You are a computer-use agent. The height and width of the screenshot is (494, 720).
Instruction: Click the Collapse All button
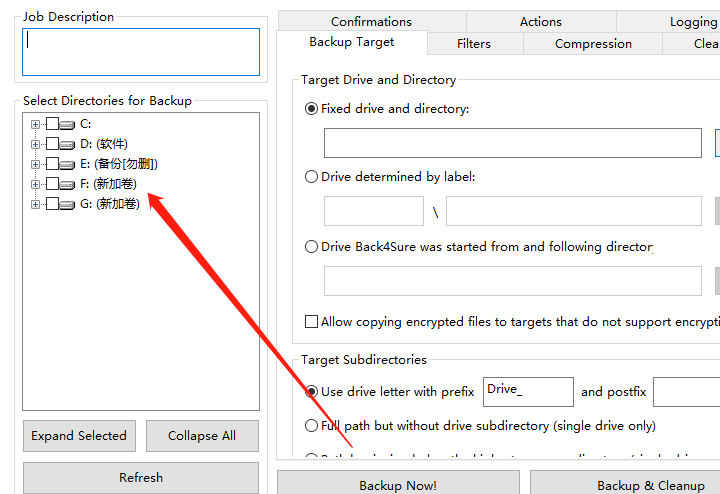202,436
